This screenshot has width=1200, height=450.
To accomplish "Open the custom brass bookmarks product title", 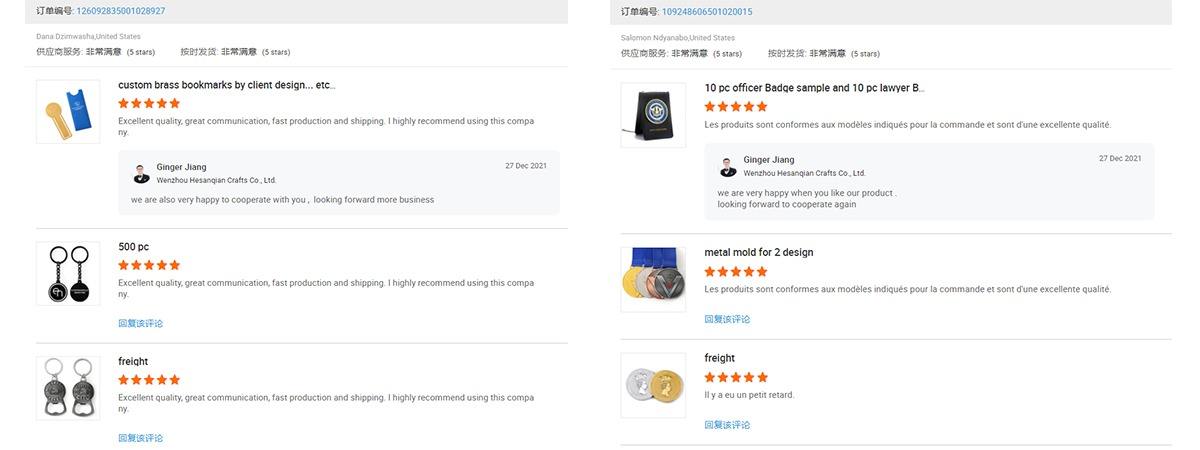I will [x=226, y=85].
